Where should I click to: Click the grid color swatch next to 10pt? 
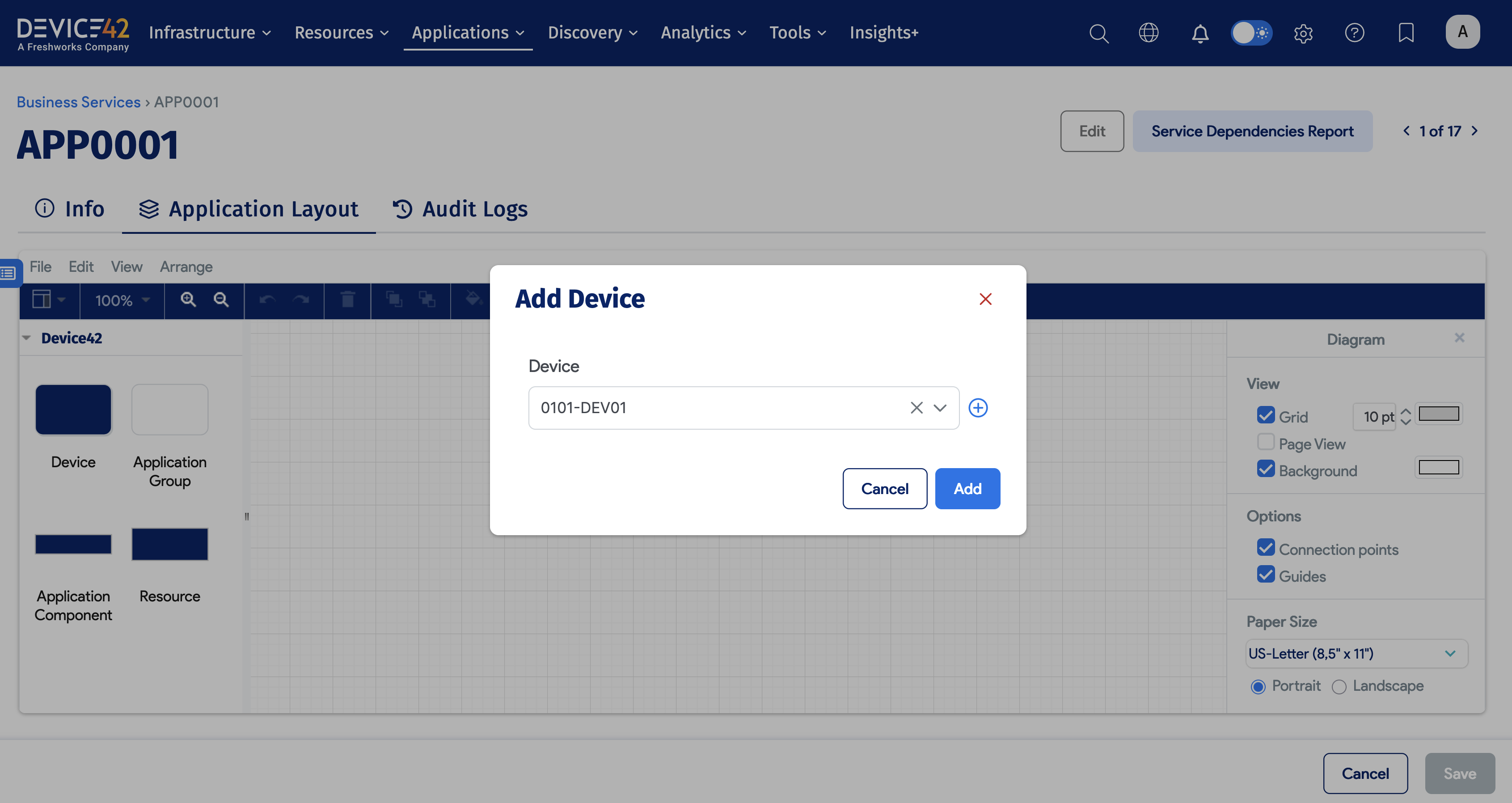click(x=1439, y=414)
